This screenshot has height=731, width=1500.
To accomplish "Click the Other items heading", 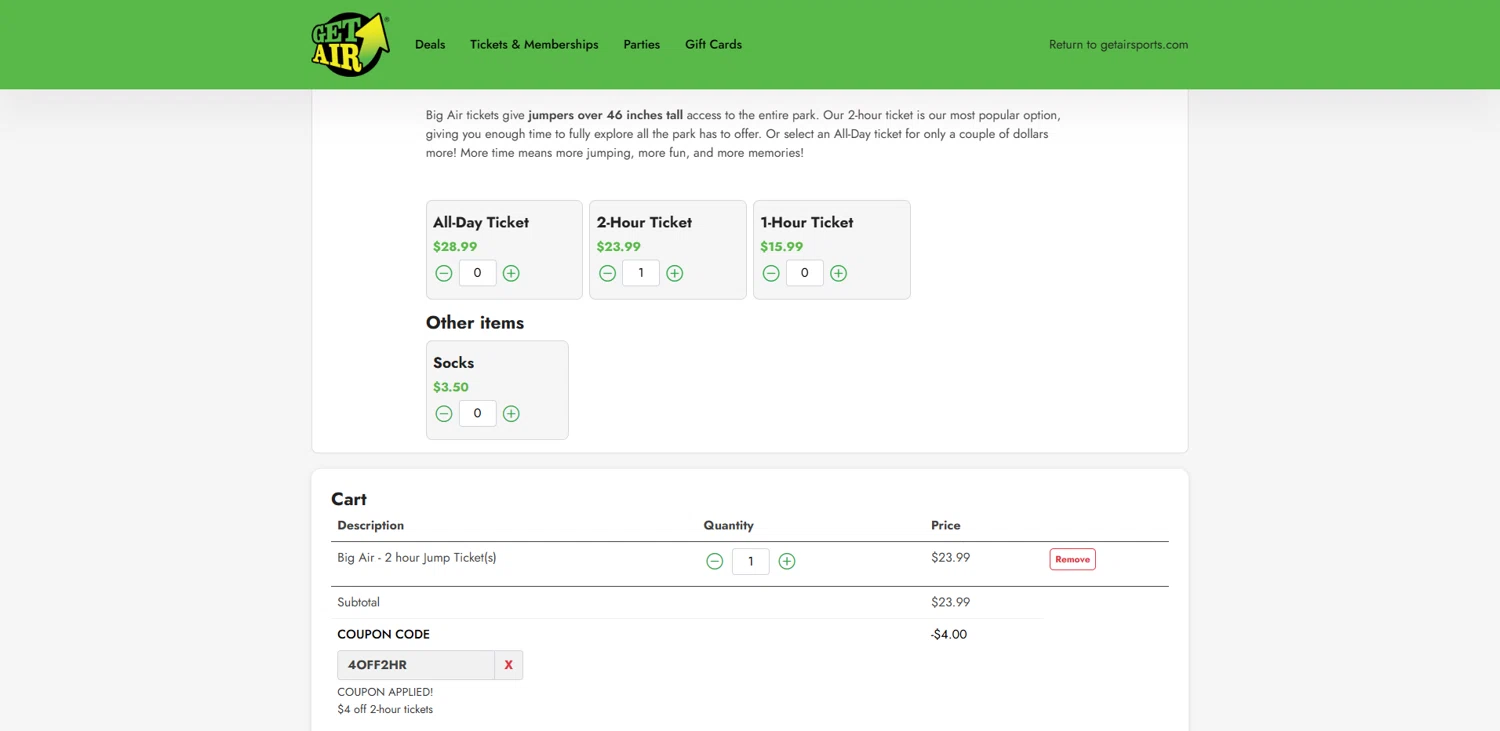I will pyautogui.click(x=475, y=323).
